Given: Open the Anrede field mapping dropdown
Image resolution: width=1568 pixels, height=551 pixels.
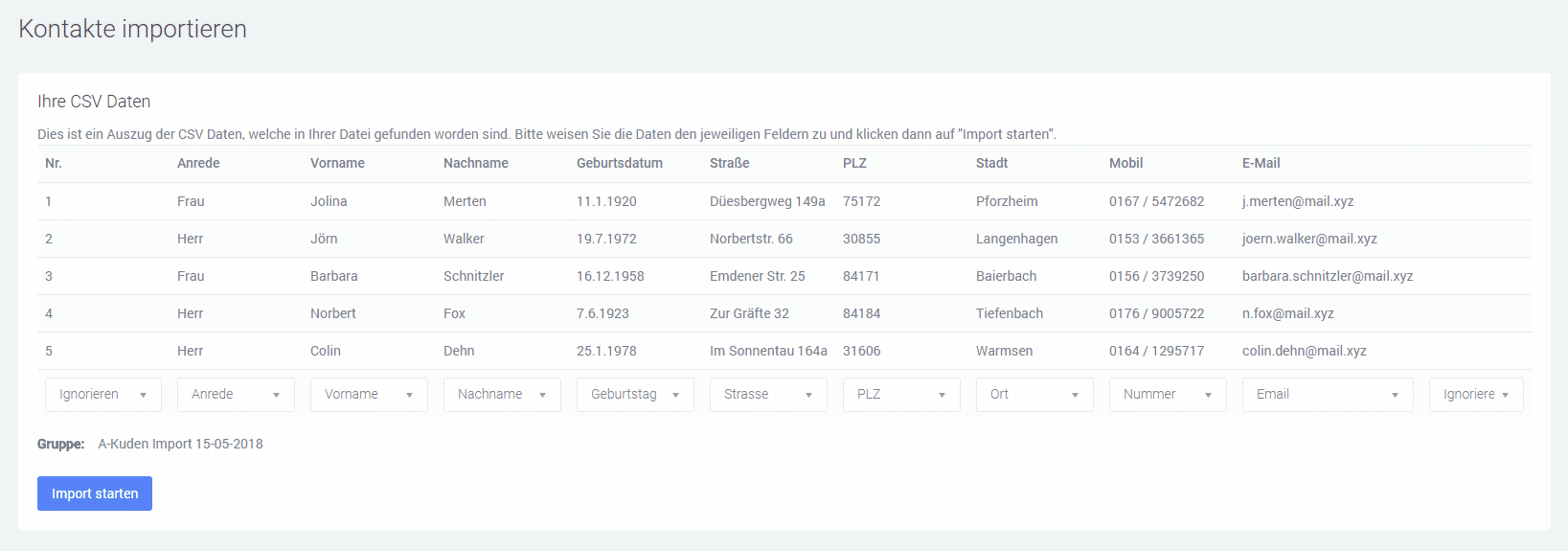Looking at the screenshot, I should 235,395.
